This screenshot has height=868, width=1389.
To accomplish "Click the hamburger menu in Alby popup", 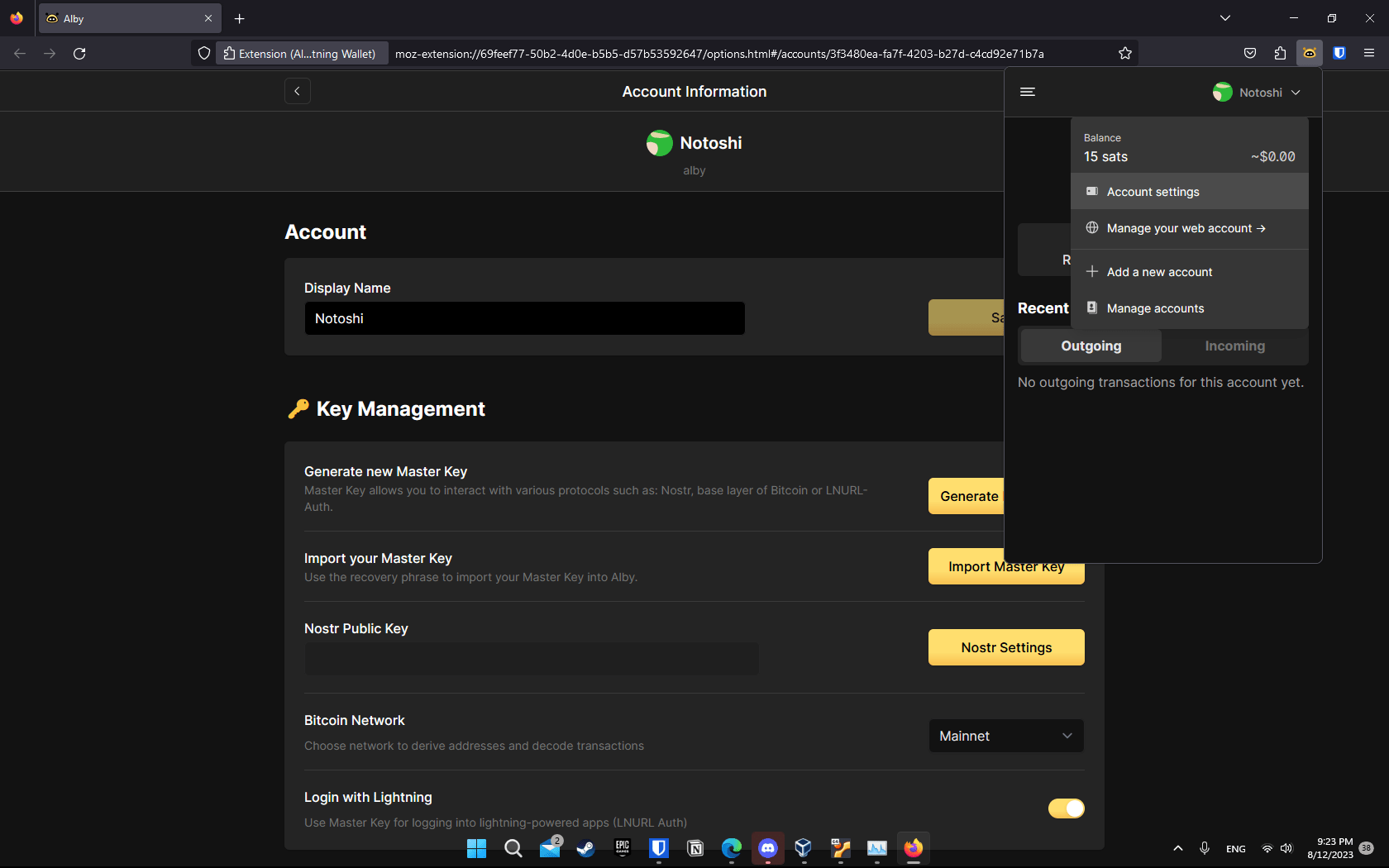I will (x=1028, y=92).
